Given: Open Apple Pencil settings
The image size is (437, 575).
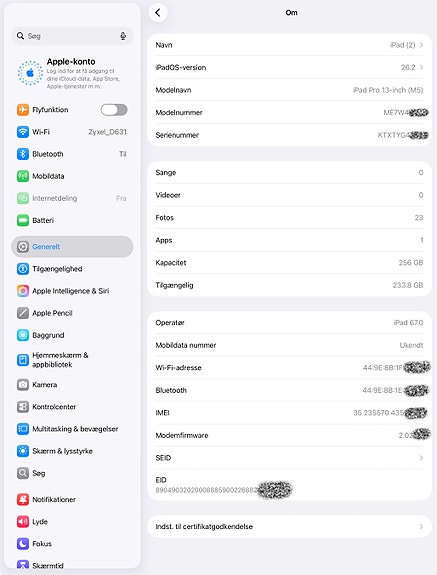Looking at the screenshot, I should pyautogui.click(x=72, y=313).
